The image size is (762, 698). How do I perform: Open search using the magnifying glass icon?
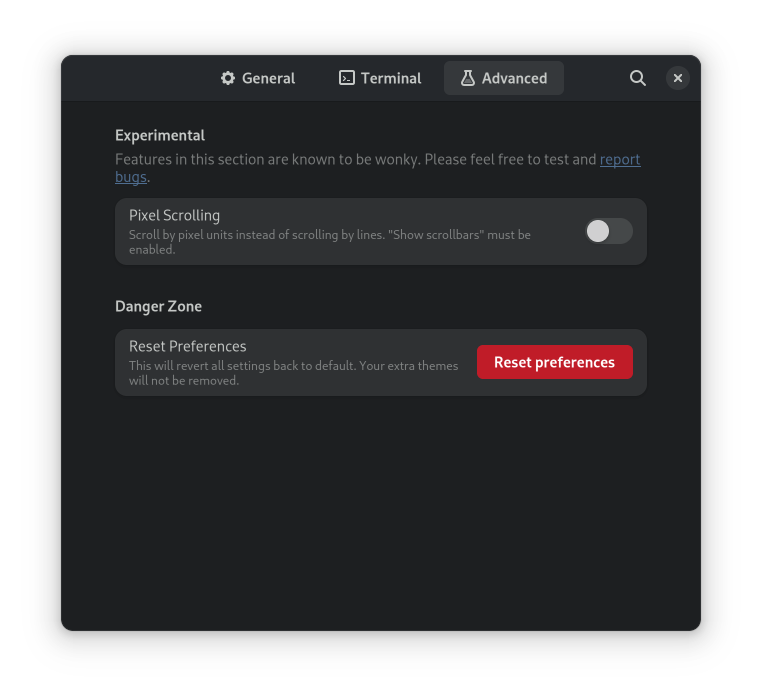tap(637, 78)
